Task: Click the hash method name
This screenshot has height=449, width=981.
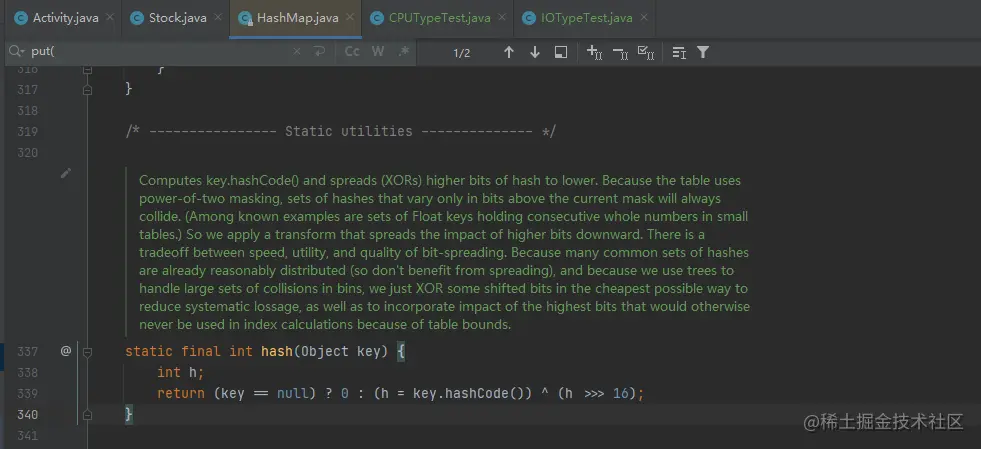Action: pyautogui.click(x=277, y=351)
